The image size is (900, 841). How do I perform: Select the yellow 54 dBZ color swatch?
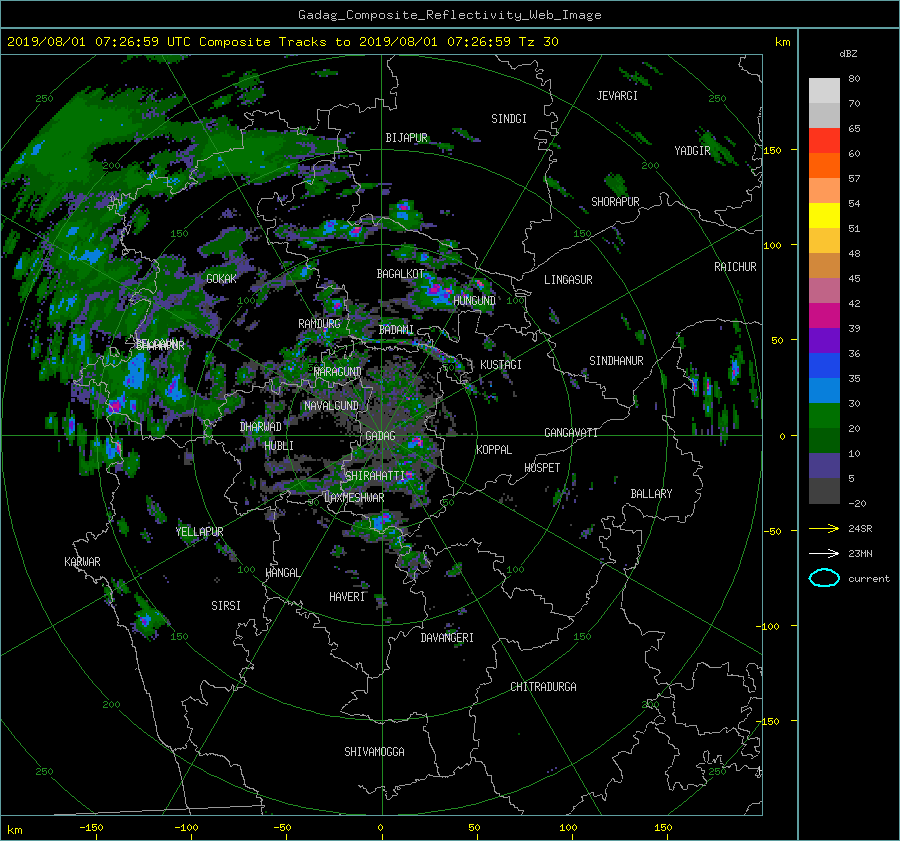point(824,216)
